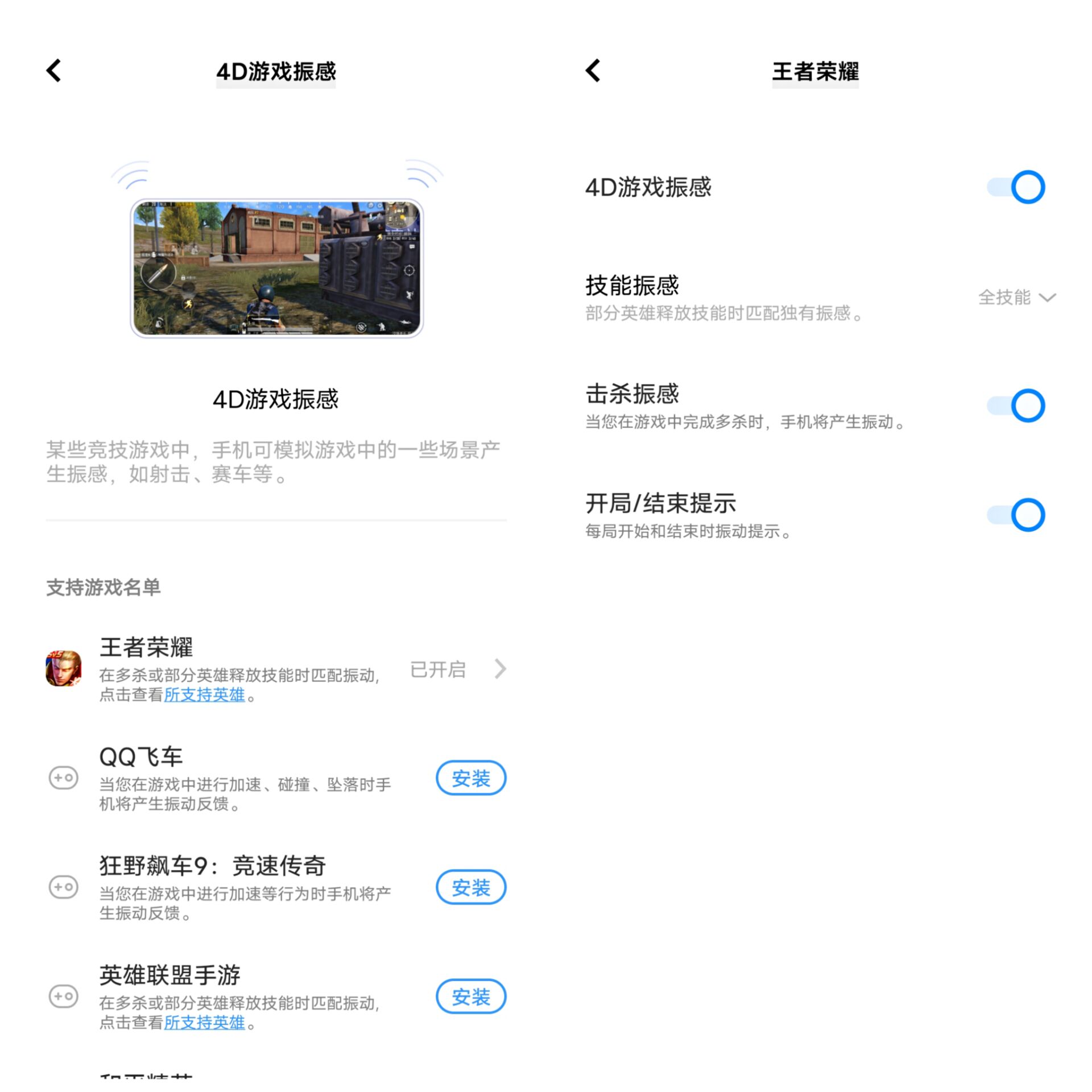Open 所支持英雄 link under 英雄联盟手游
Image resolution: width=1092 pixels, height=1092 pixels.
click(204, 1022)
